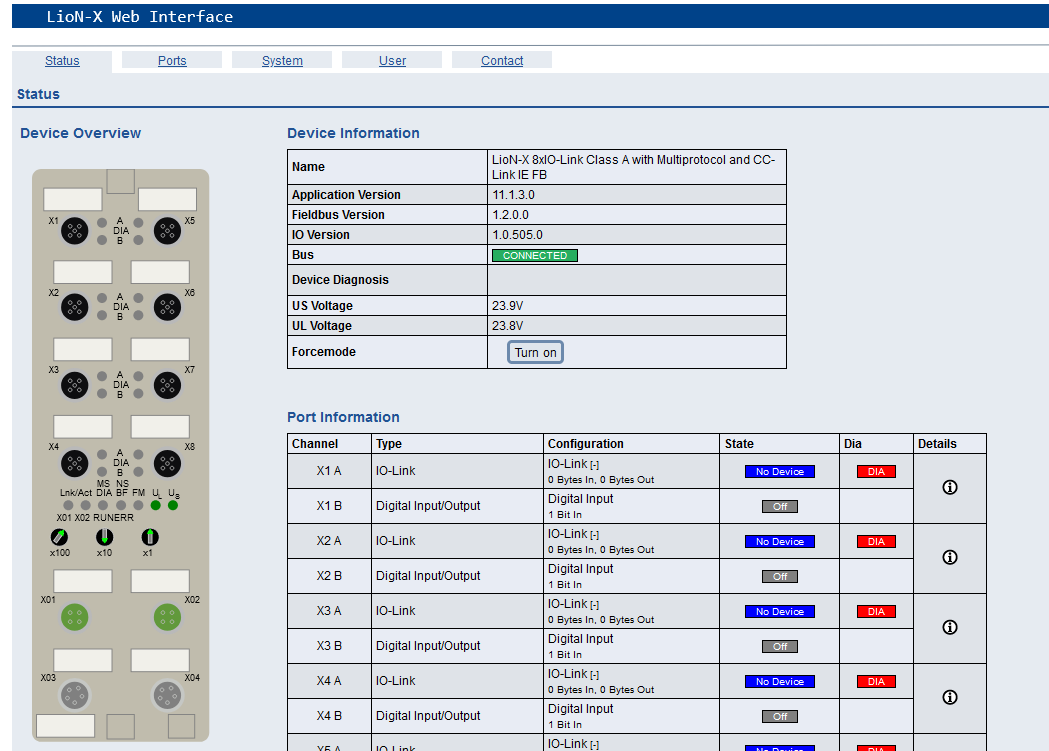Click the X1 connector on device image

coord(74,231)
